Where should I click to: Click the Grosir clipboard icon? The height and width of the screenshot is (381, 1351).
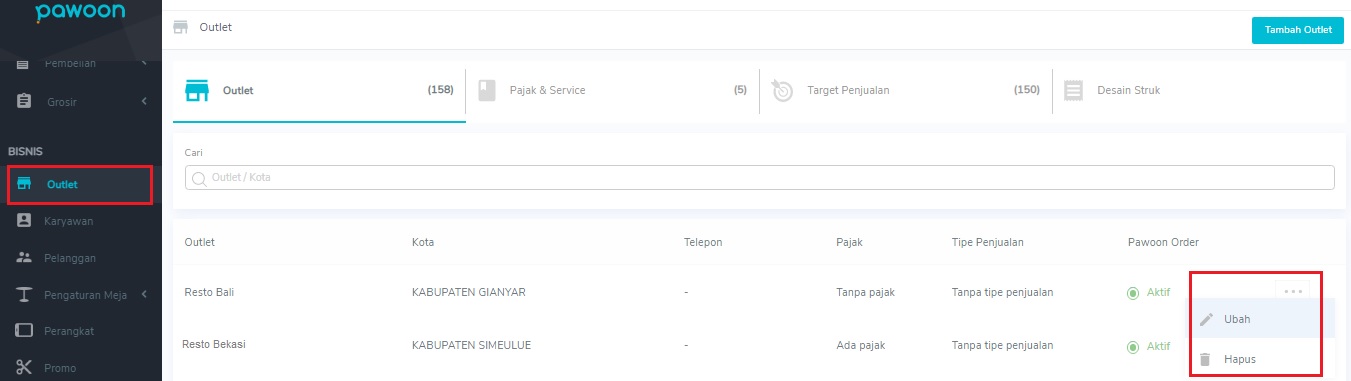pos(24,101)
